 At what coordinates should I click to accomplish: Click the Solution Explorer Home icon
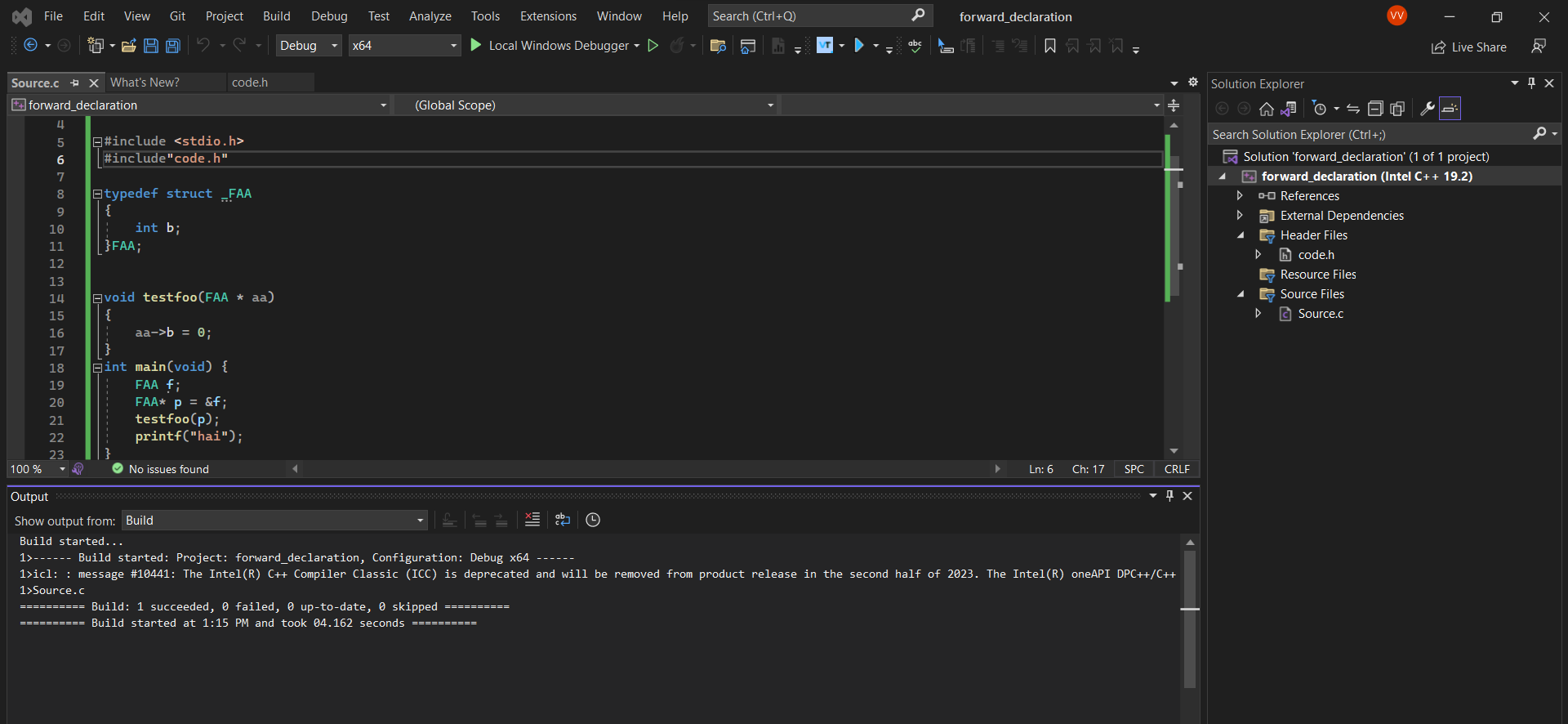point(1267,109)
